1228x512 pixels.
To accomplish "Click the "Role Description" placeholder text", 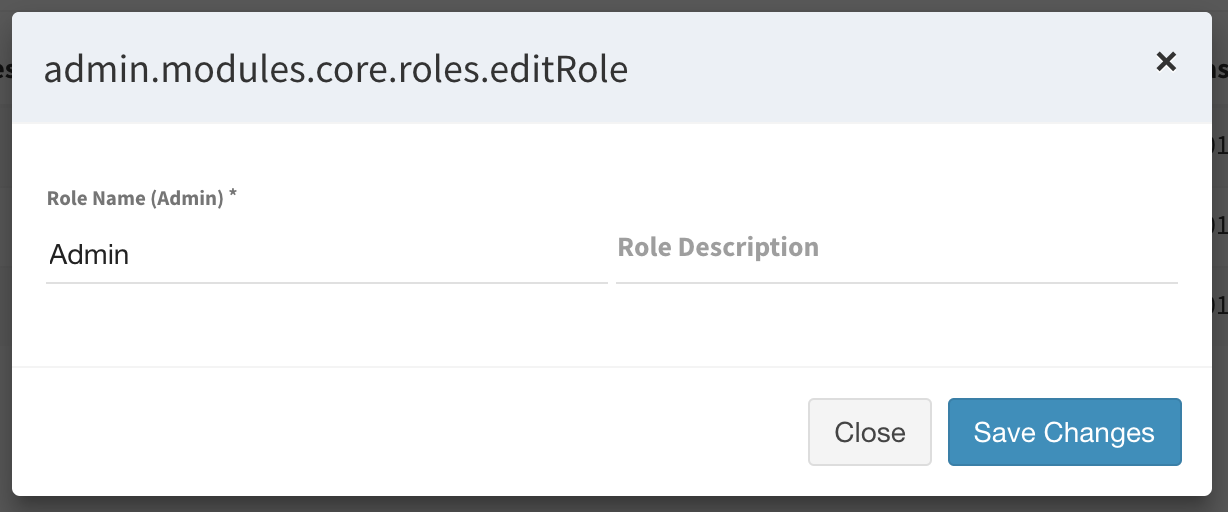I will pos(718,247).
